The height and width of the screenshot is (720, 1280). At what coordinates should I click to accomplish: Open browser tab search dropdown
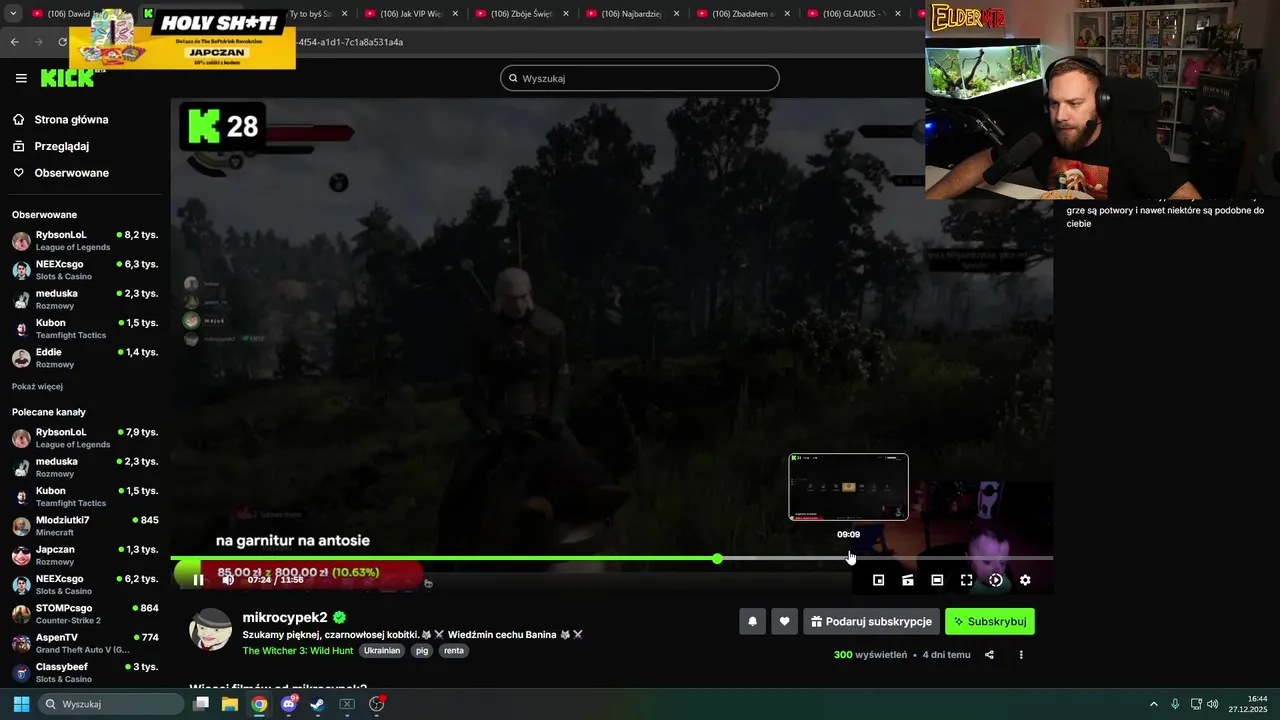pos(13,14)
